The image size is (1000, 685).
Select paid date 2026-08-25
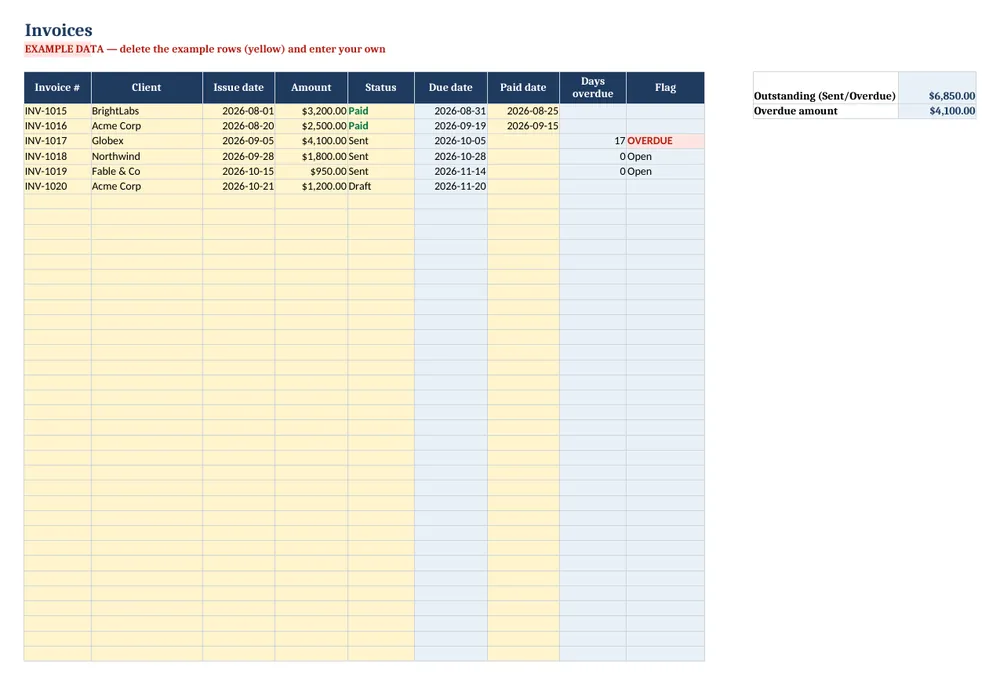pyautogui.click(x=523, y=111)
